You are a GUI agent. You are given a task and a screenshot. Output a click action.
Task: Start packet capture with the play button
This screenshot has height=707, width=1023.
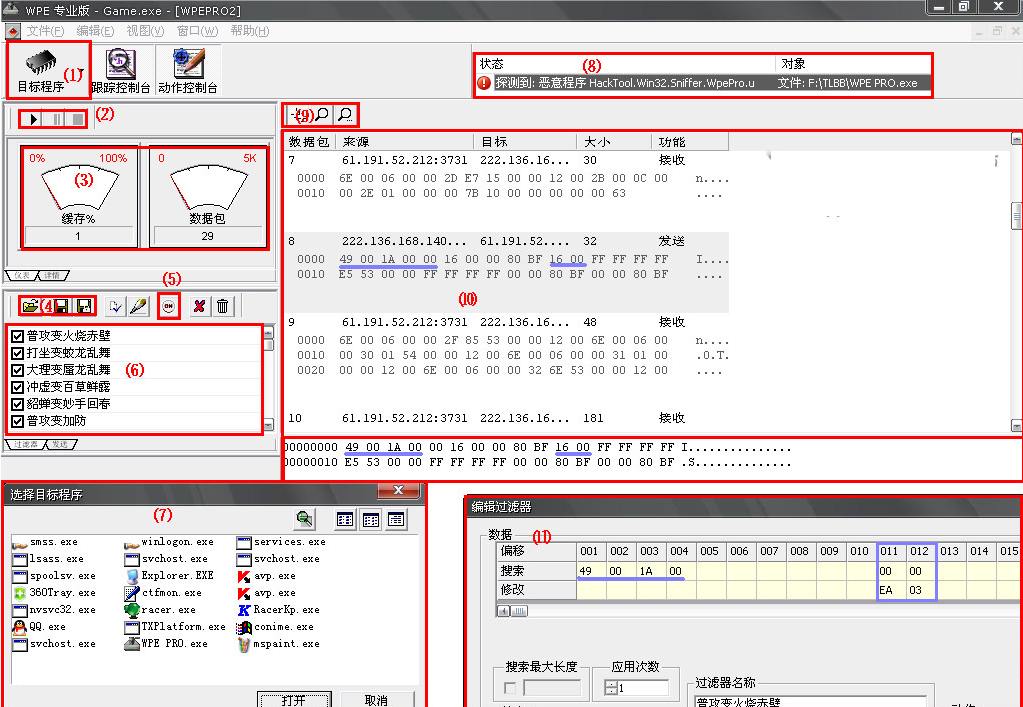(33, 119)
